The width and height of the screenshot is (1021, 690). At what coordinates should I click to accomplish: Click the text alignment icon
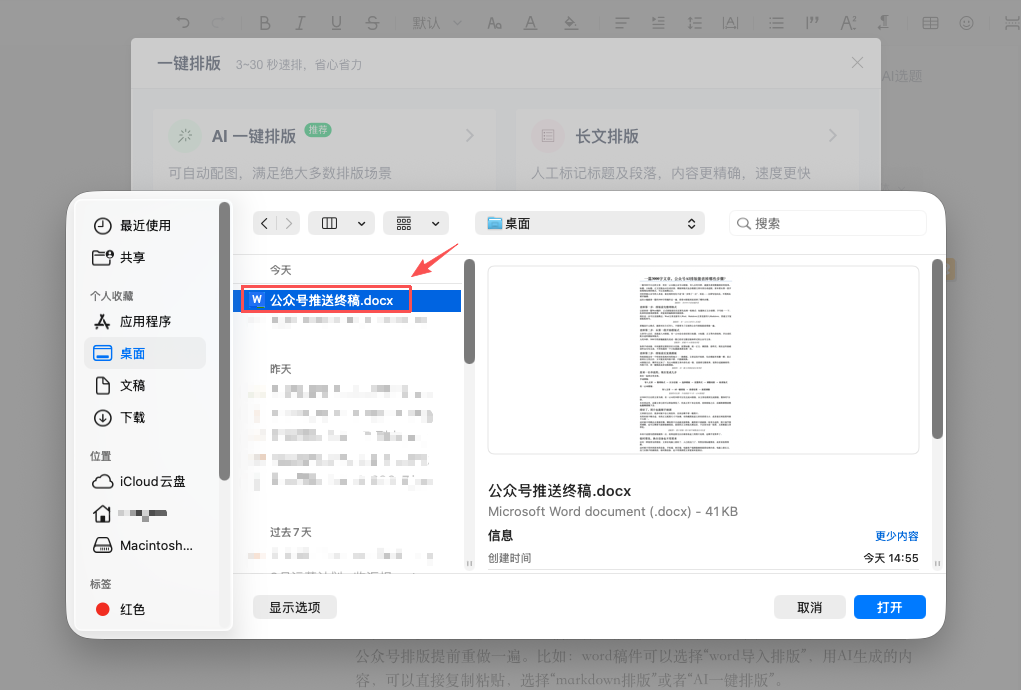coord(622,23)
